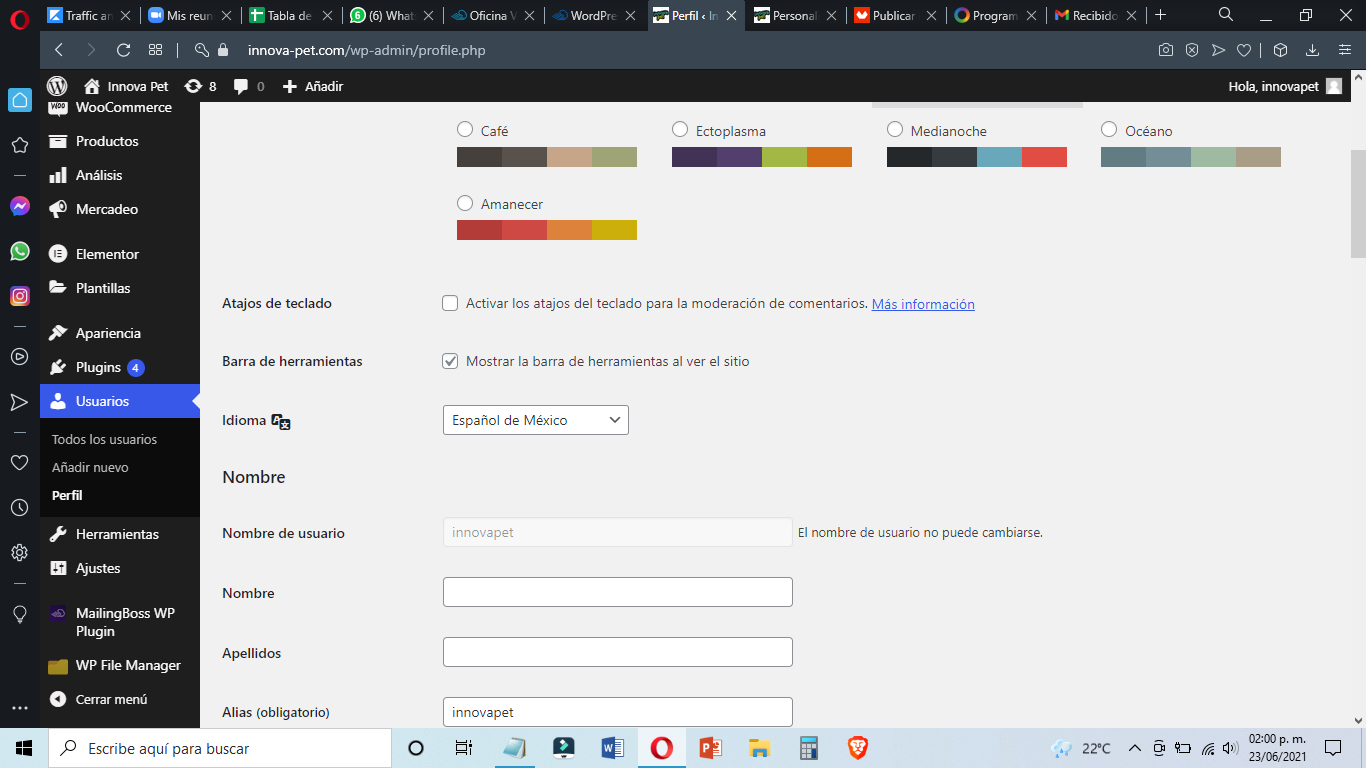Open the WordPress logo menu

[x=57, y=86]
